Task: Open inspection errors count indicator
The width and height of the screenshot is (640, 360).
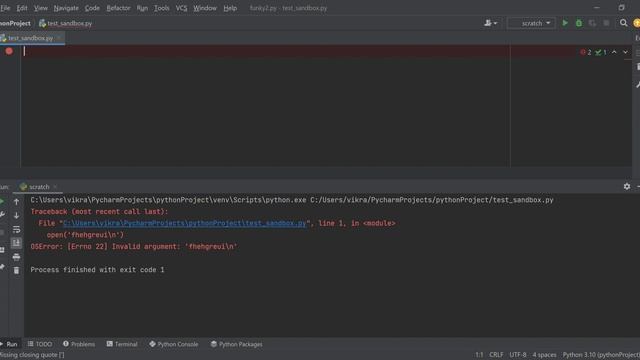Action: click(x=586, y=52)
